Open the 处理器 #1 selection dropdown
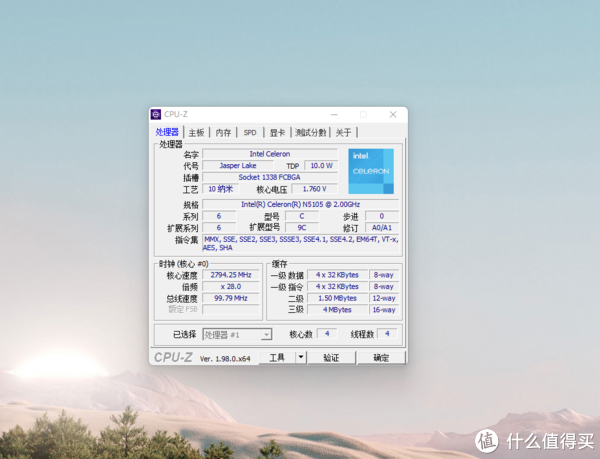Screen dimensions: 600x459 (x=237, y=335)
